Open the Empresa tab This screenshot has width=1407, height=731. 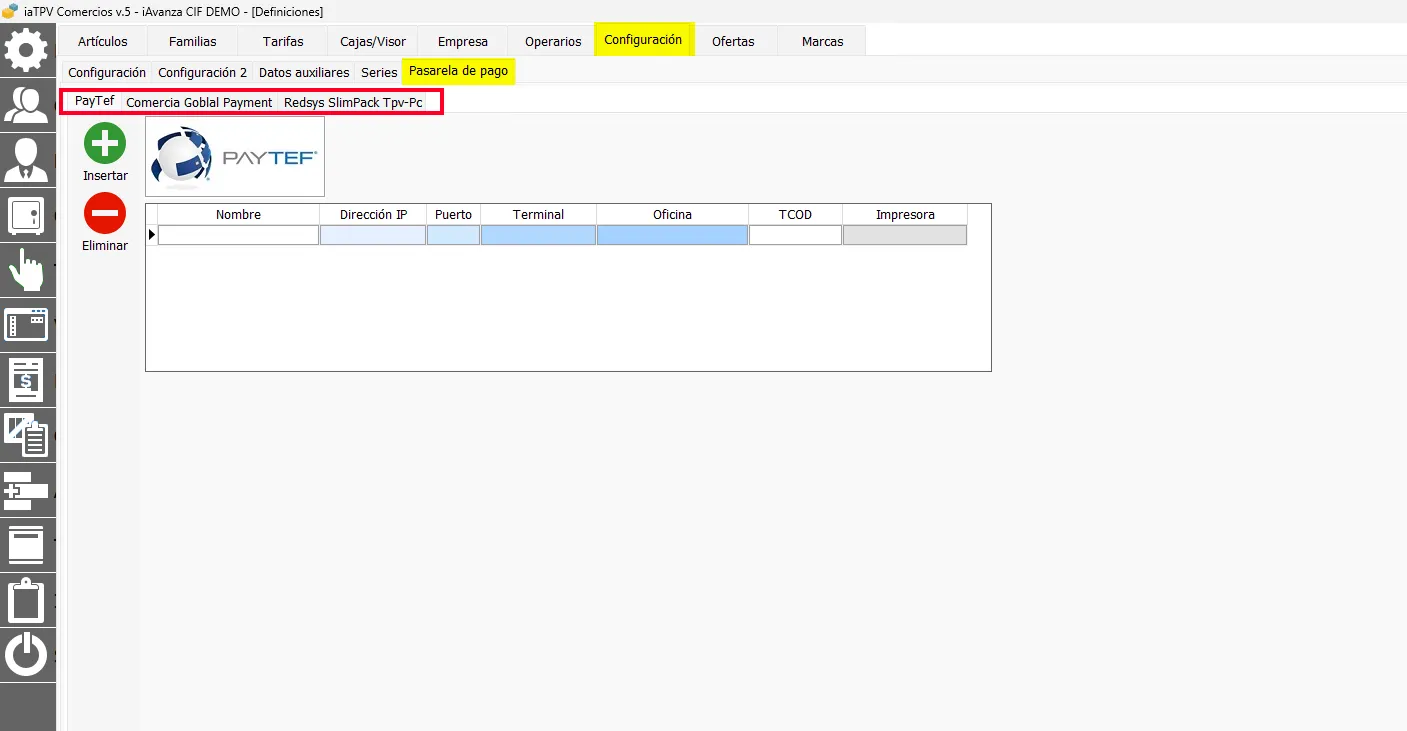[463, 41]
